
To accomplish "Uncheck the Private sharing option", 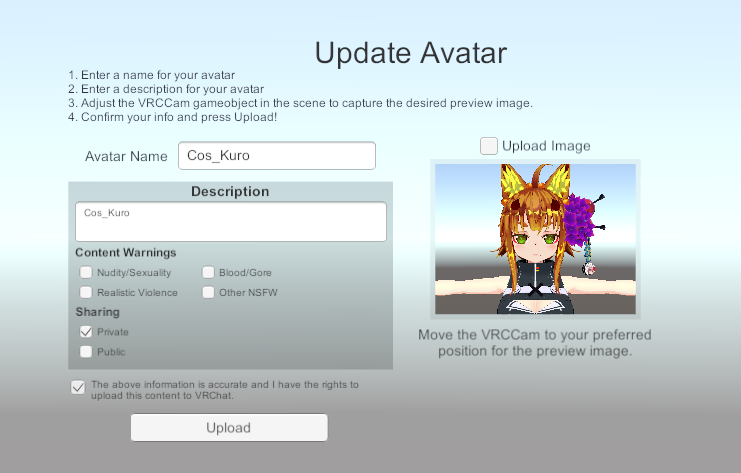I will point(87,331).
